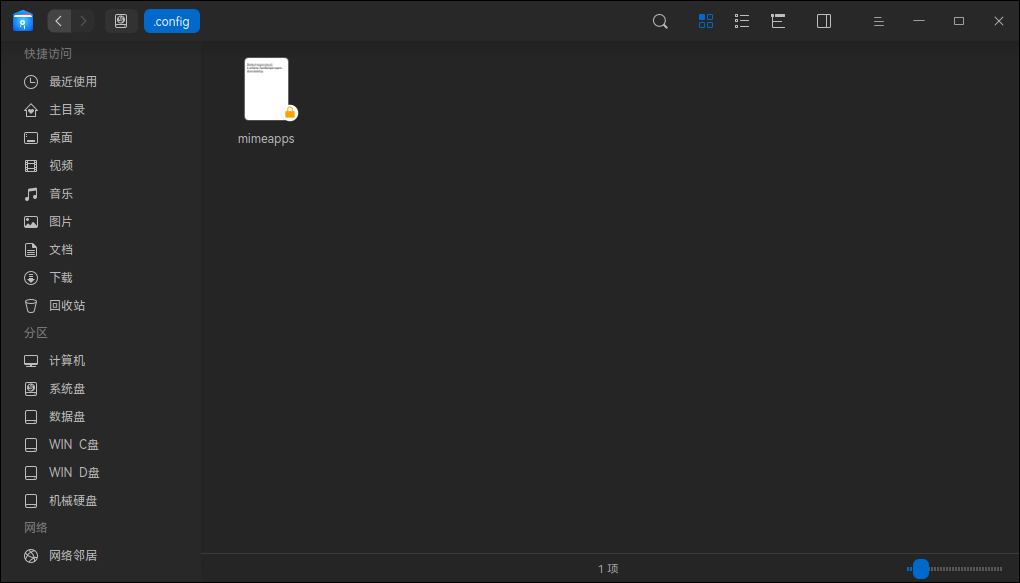Click the icon size zoom slider
This screenshot has width=1020, height=583.
point(954,569)
